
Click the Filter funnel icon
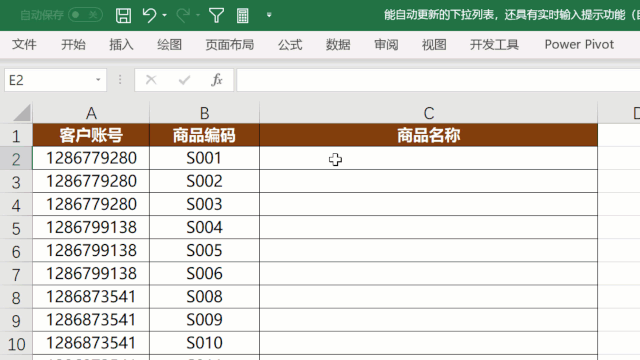(x=216, y=16)
